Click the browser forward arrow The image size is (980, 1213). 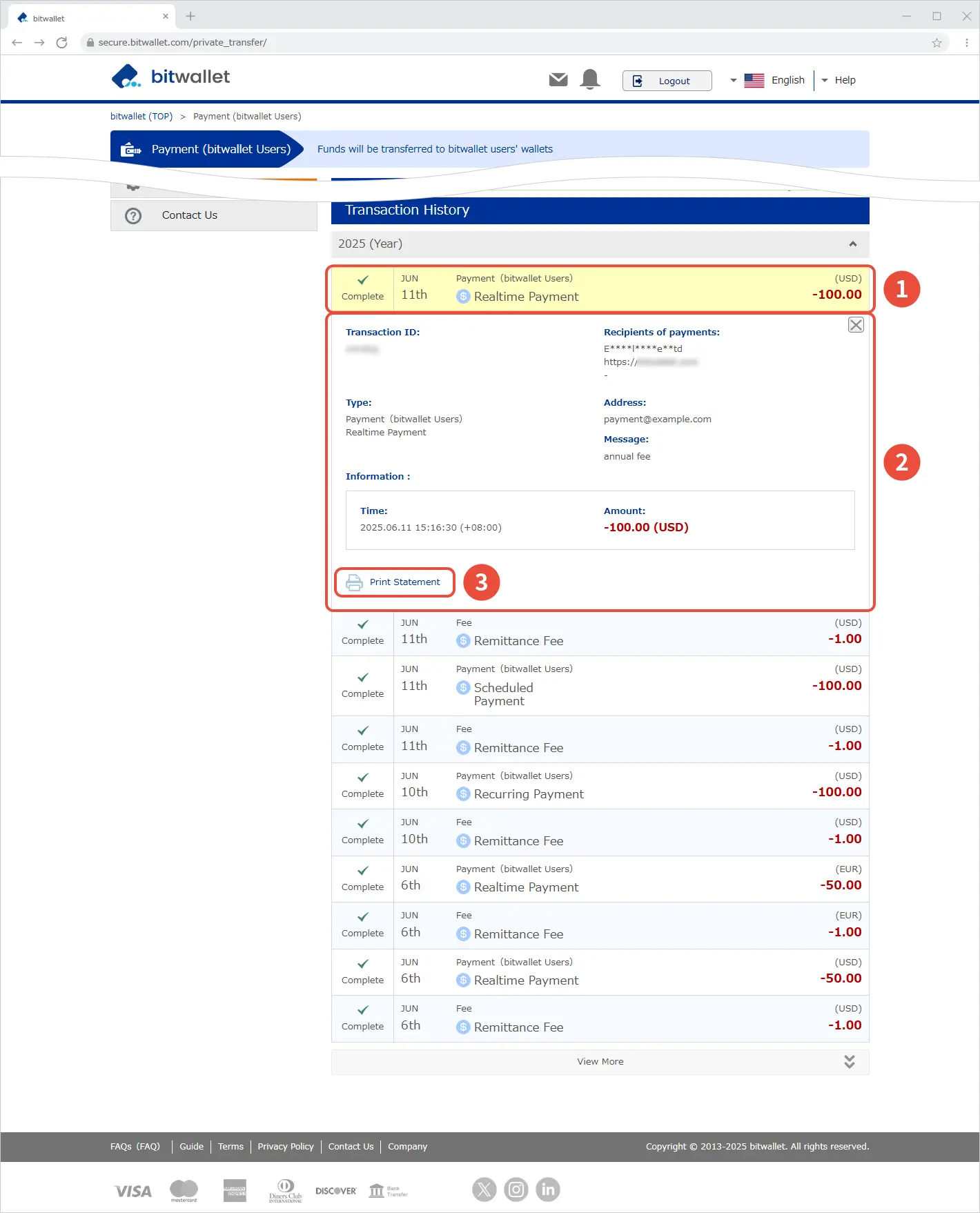pyautogui.click(x=39, y=43)
